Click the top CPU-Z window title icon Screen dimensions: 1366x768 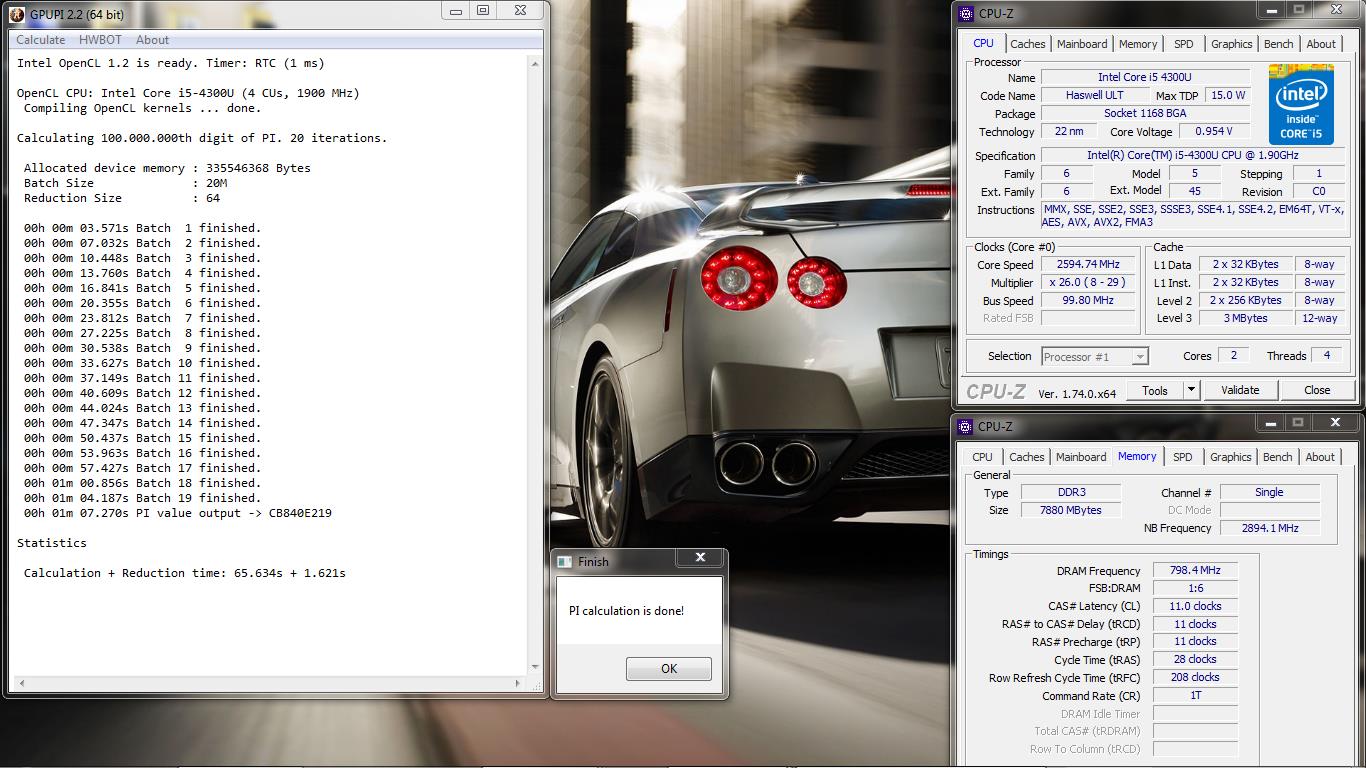[x=965, y=14]
